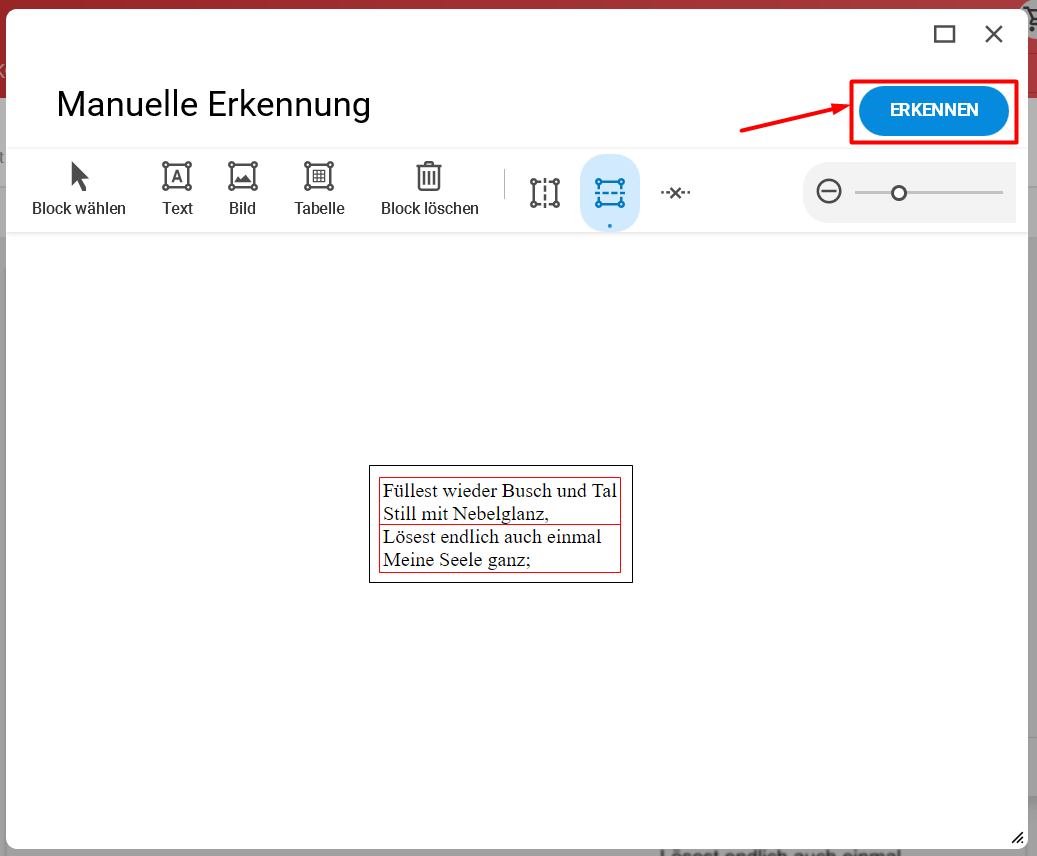Close the Manuelle Erkennung dialog
The image size is (1037, 856).
pyautogui.click(x=993, y=34)
